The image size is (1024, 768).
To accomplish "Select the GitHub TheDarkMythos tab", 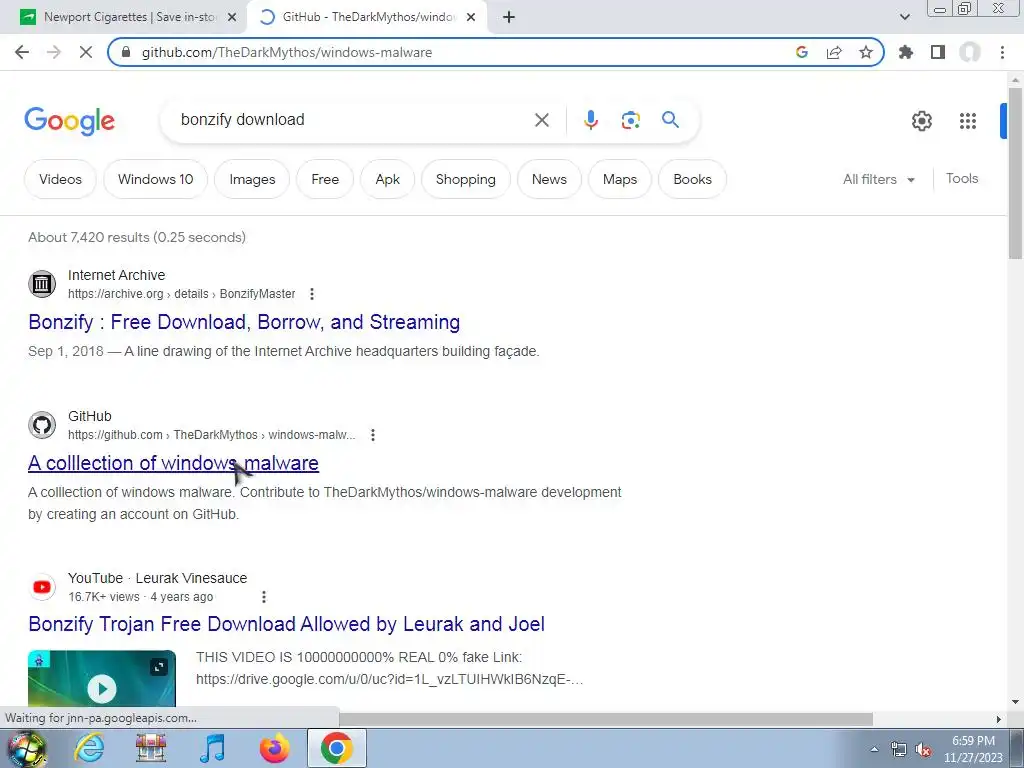I will pos(366,17).
